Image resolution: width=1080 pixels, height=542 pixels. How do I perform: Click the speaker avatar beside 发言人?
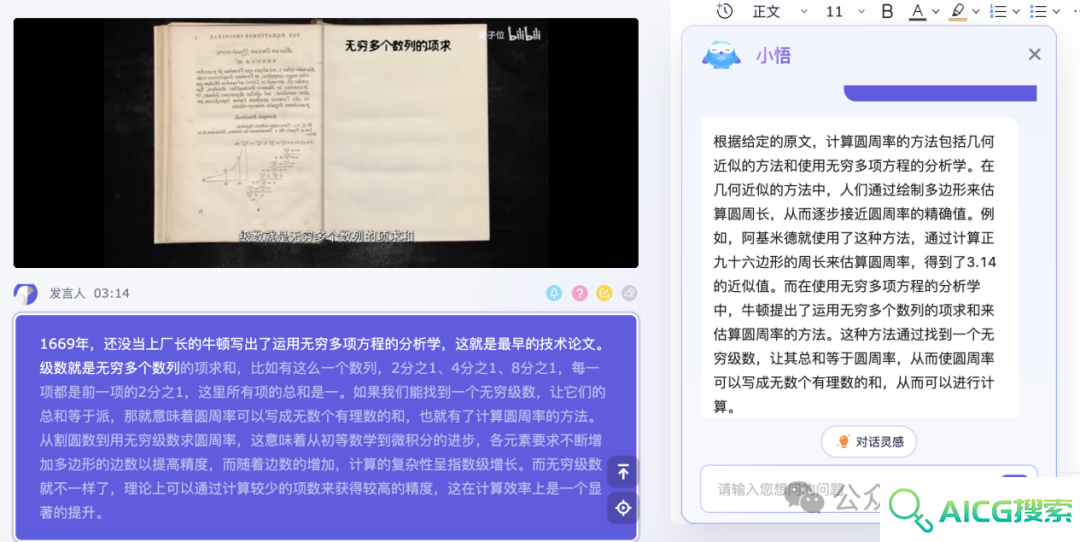[25, 293]
